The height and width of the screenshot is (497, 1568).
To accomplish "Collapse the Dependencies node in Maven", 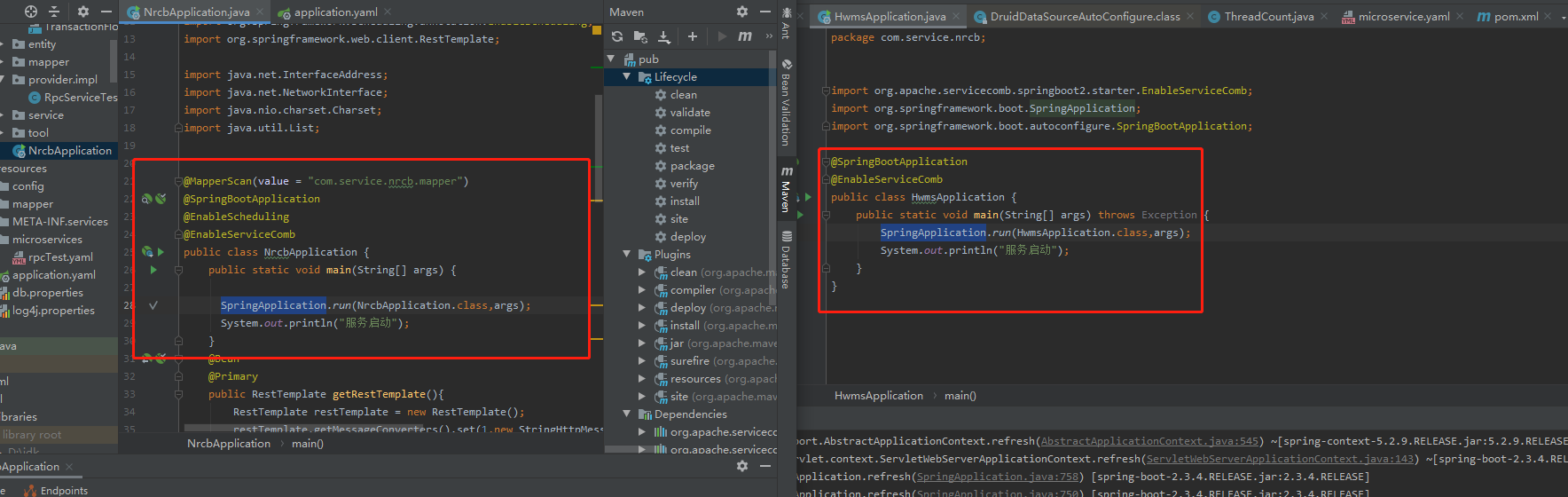I will 627,414.
